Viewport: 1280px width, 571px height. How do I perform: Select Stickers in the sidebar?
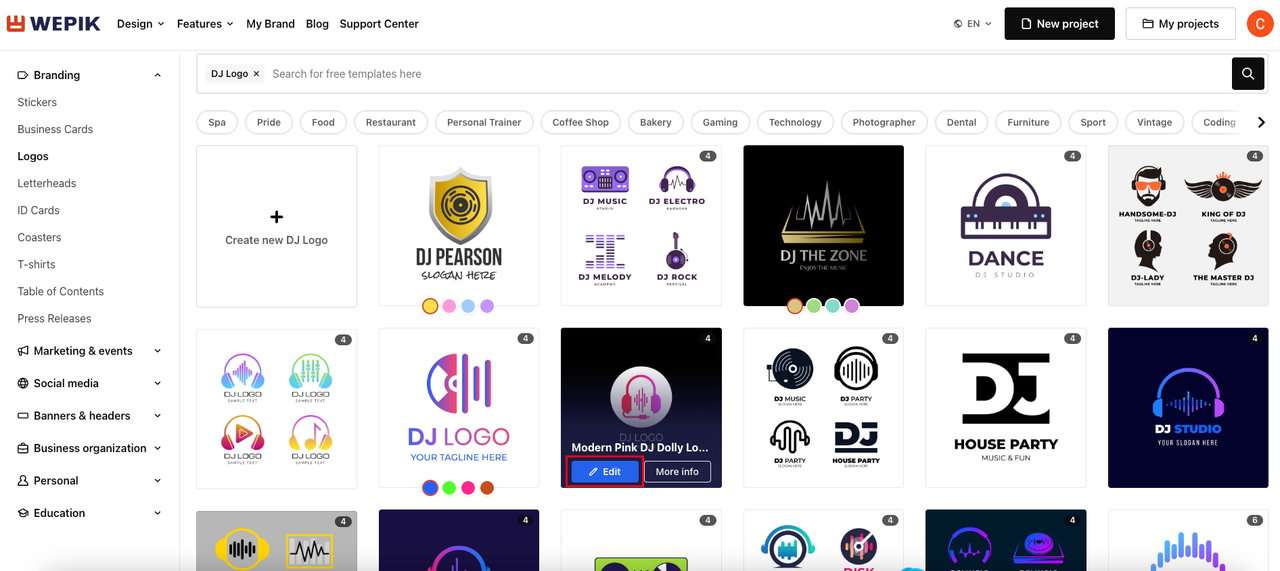[x=37, y=102]
